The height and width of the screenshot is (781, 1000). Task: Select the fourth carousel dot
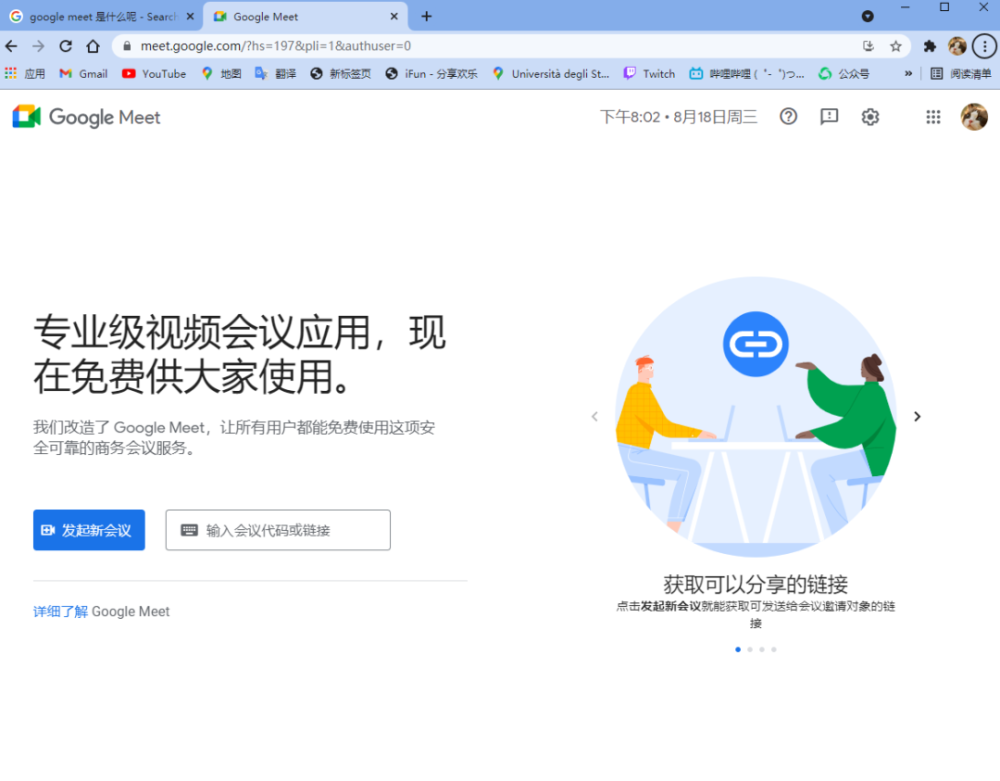774,650
